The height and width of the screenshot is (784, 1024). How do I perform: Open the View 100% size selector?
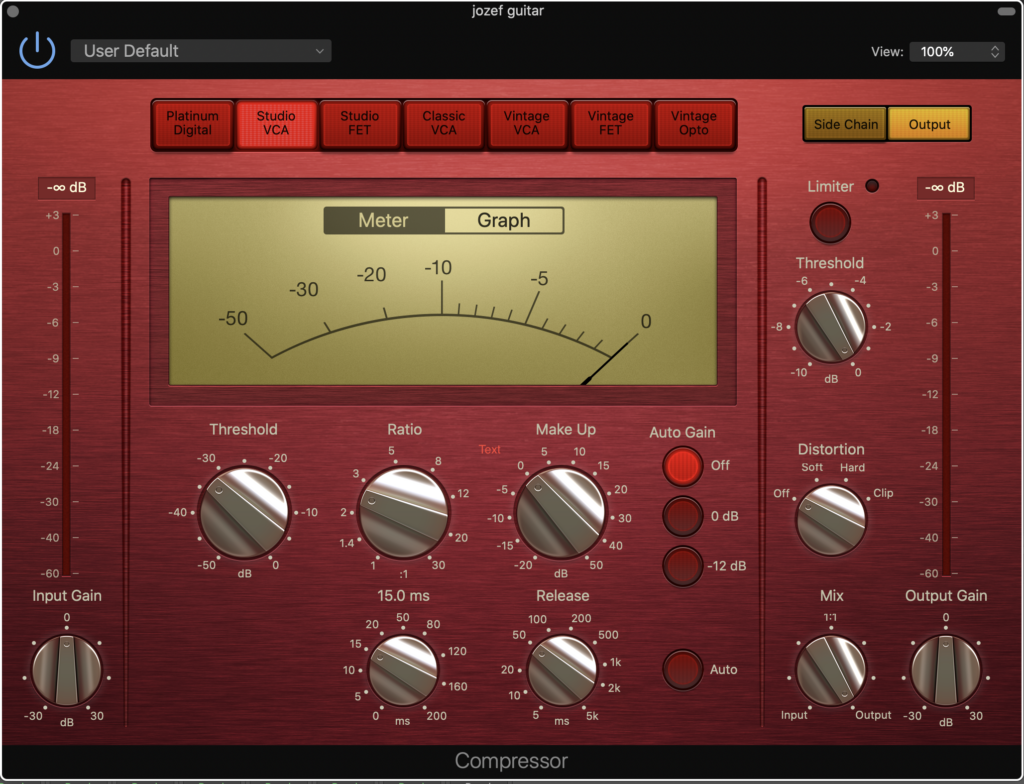[x=957, y=52]
